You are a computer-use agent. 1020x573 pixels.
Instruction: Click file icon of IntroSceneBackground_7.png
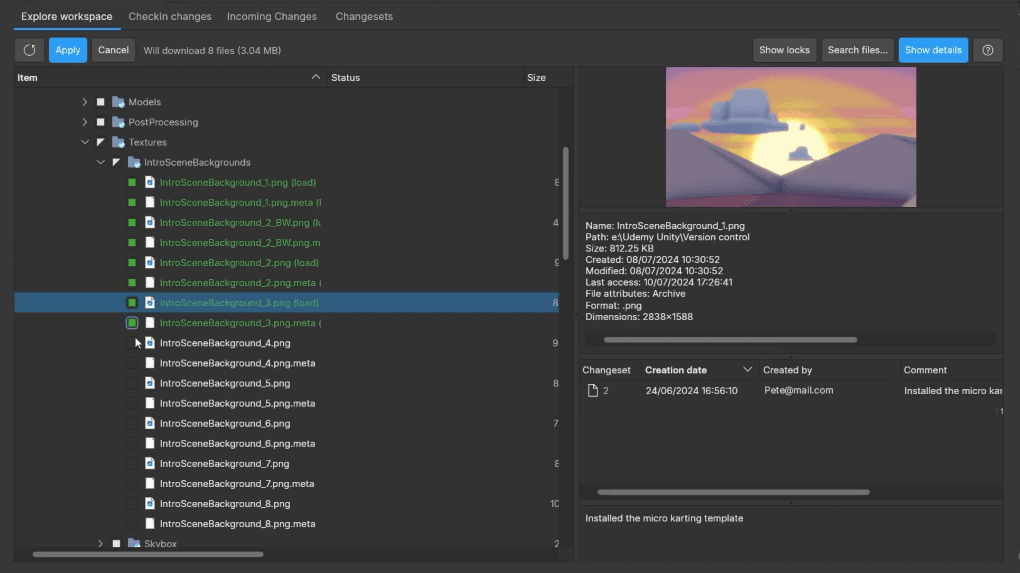[150, 464]
